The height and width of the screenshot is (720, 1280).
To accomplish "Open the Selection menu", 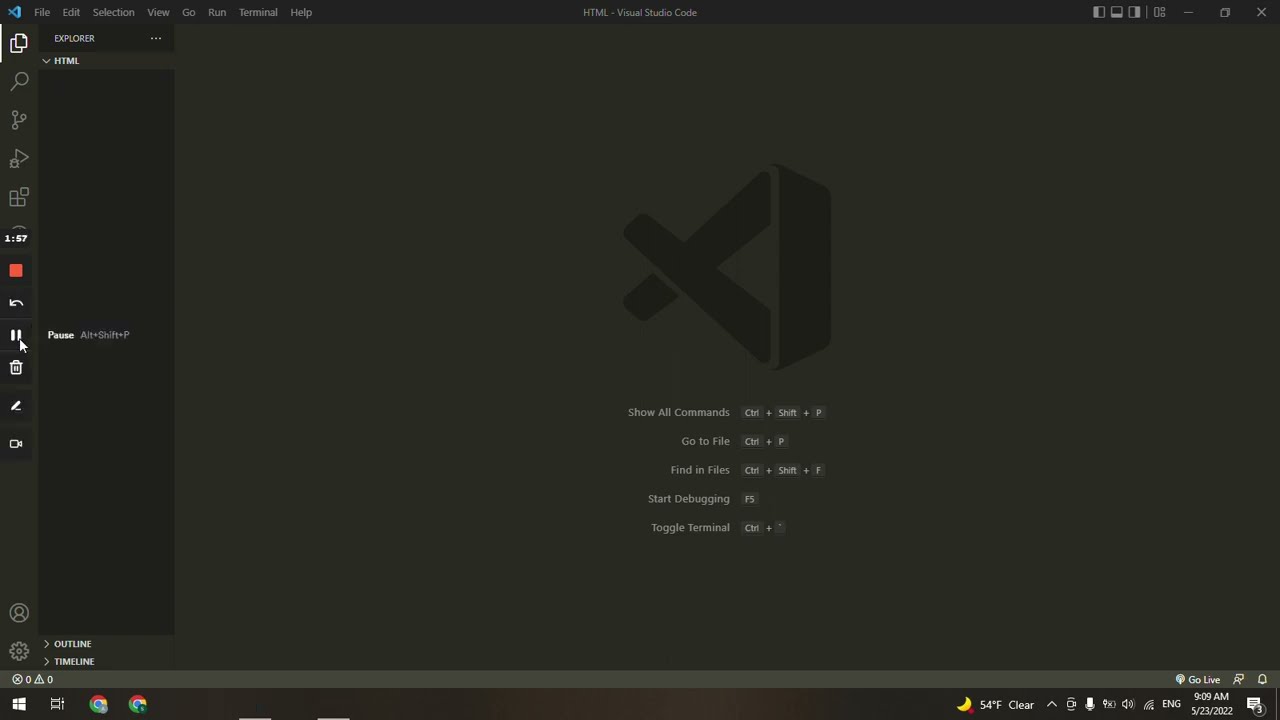I will click(113, 12).
